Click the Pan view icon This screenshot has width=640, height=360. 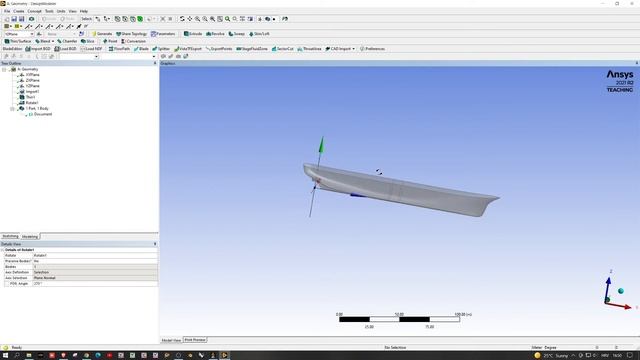click(x=190, y=19)
